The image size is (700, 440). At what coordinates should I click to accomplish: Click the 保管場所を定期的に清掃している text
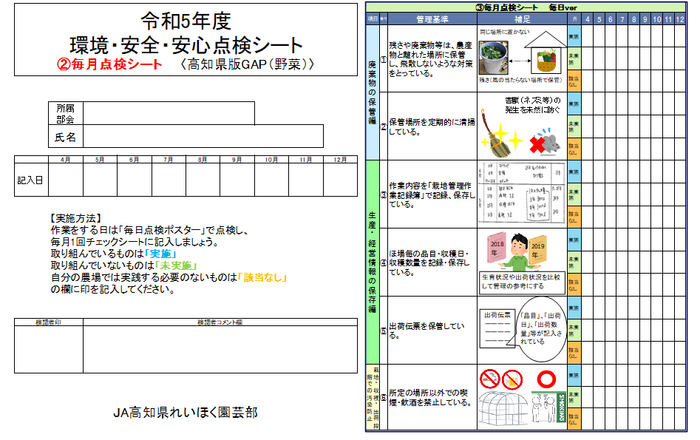tap(431, 127)
